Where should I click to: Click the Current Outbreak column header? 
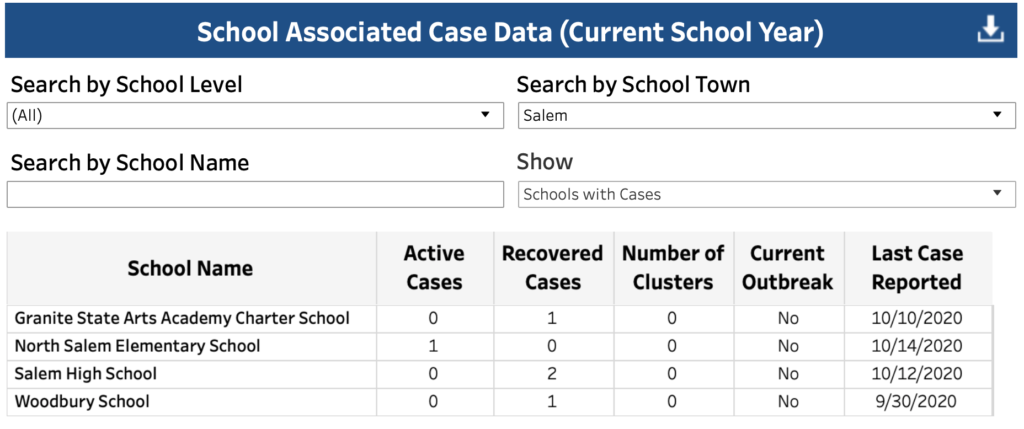coord(788,268)
